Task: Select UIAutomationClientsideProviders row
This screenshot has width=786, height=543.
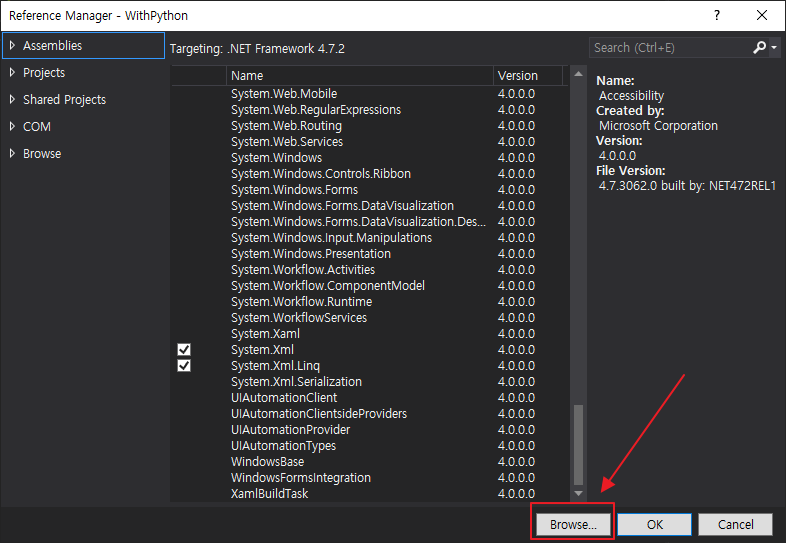Action: 369,414
